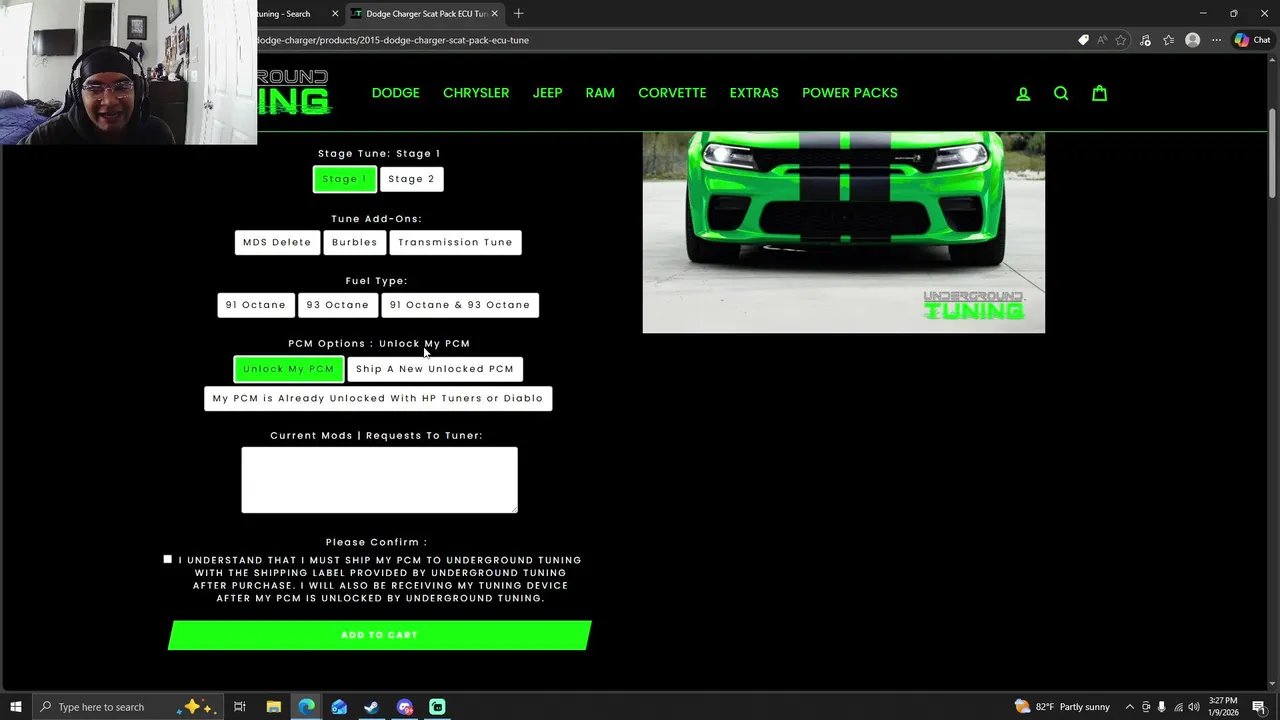Open Task View from the taskbar
Screen dimensions: 1280x720
(240, 707)
